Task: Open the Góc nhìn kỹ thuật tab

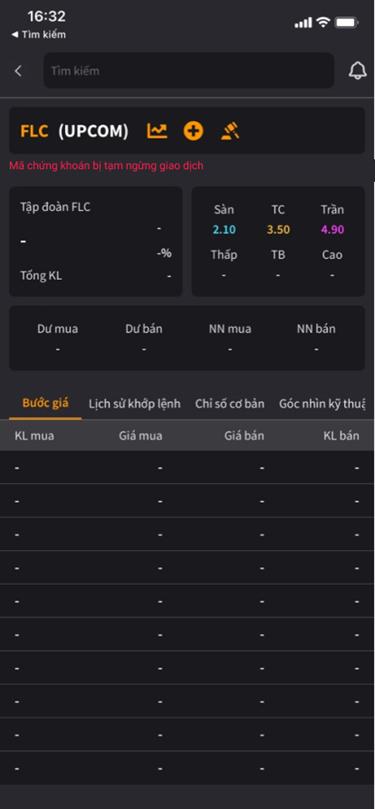Action: pyautogui.click(x=322, y=403)
